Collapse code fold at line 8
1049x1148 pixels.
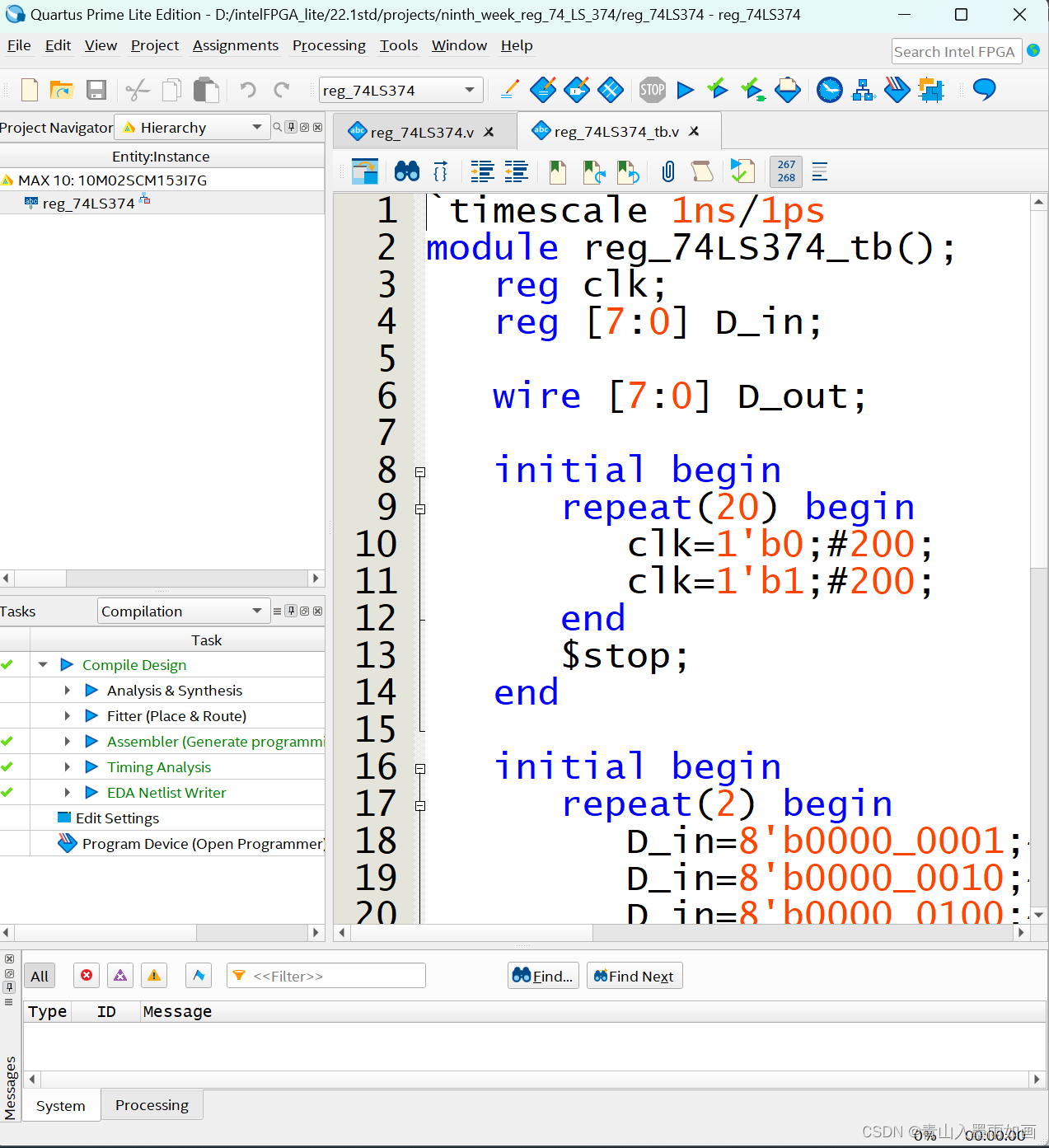pos(420,472)
